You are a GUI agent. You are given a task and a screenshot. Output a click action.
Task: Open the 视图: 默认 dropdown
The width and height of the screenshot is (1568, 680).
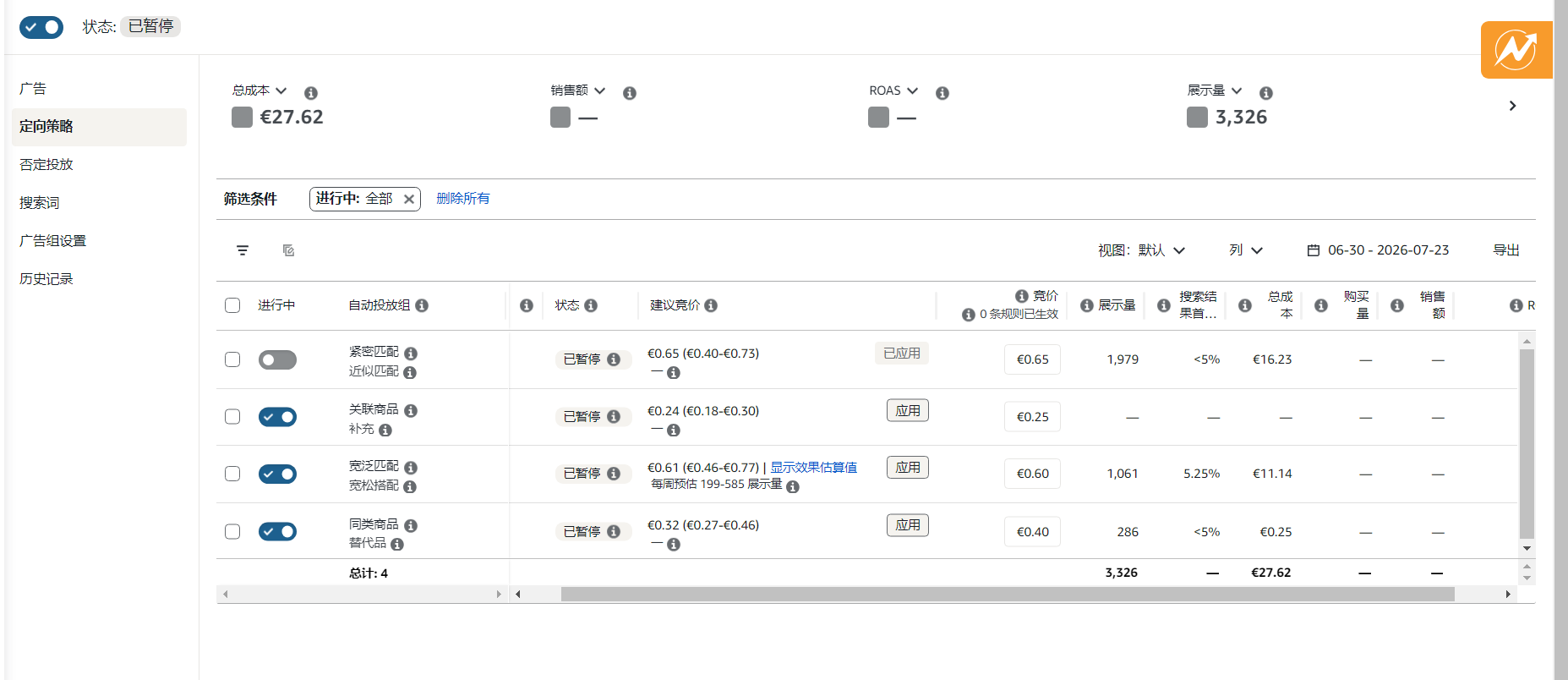click(x=1141, y=250)
